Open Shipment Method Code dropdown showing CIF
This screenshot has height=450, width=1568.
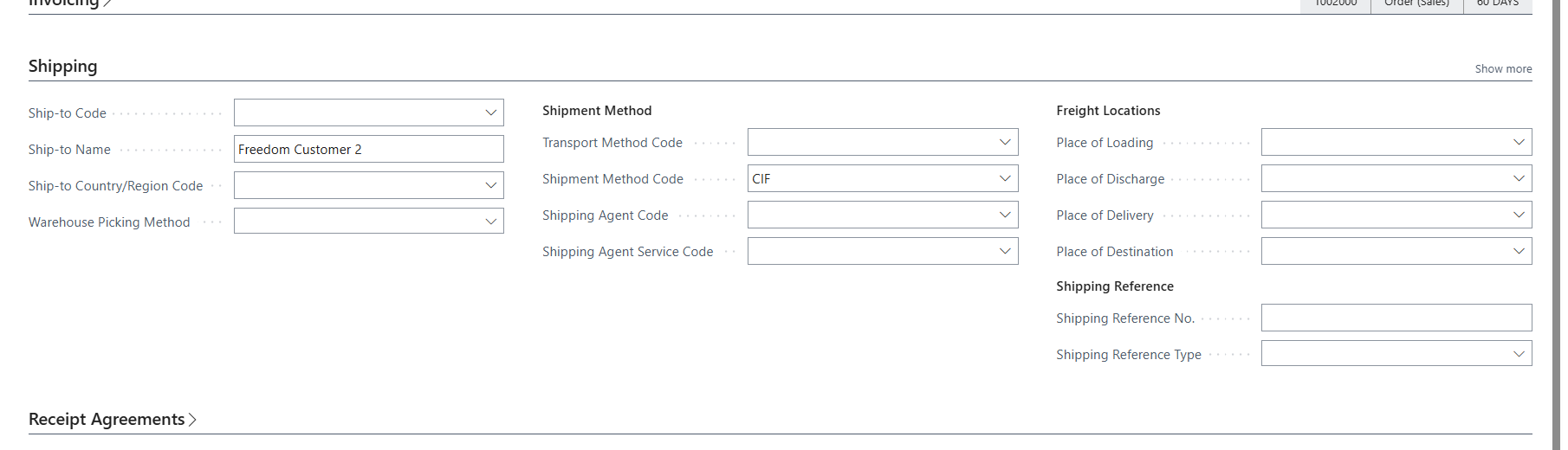(1005, 178)
